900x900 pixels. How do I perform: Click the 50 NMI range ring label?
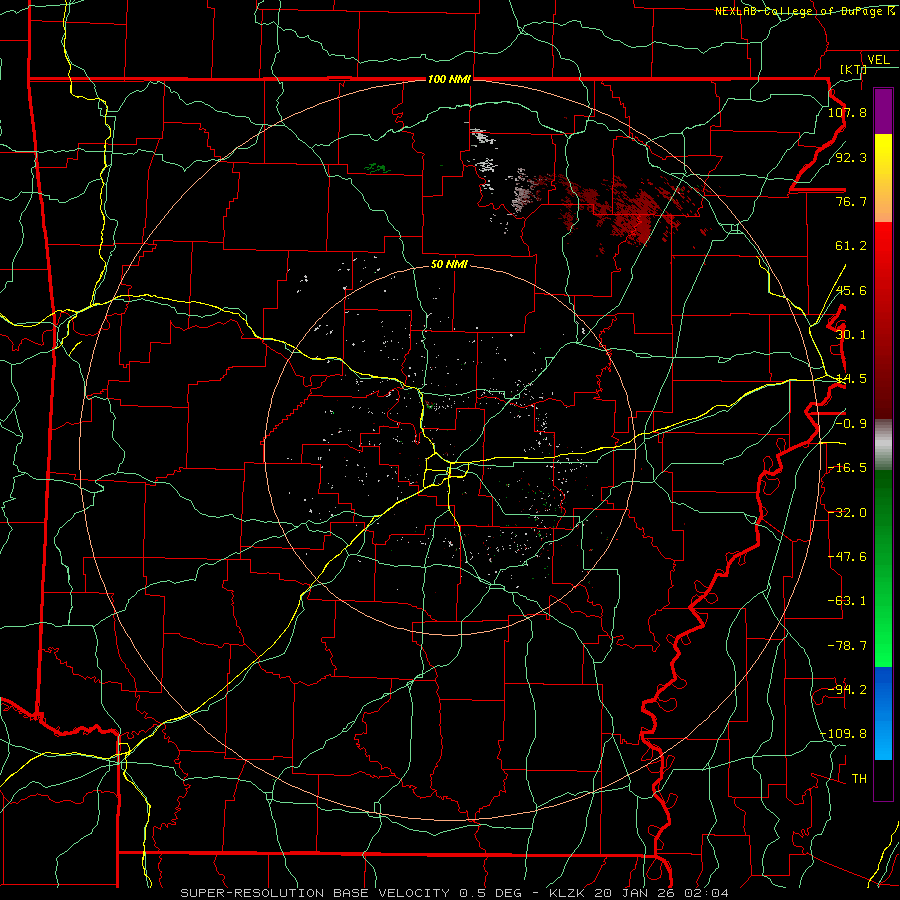tap(449, 264)
